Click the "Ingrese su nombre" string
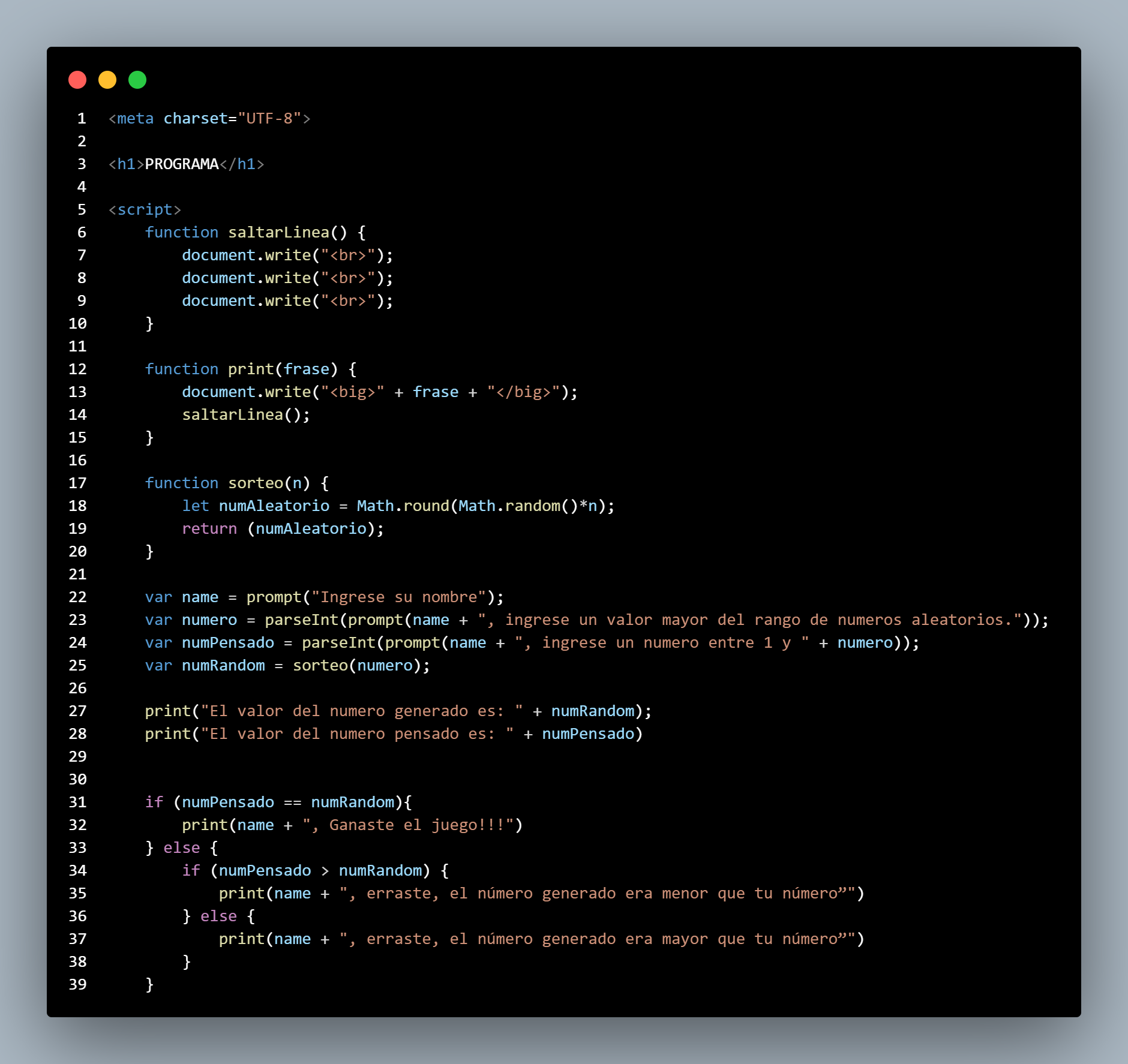Viewport: 1128px width, 1064px height. pos(398,597)
